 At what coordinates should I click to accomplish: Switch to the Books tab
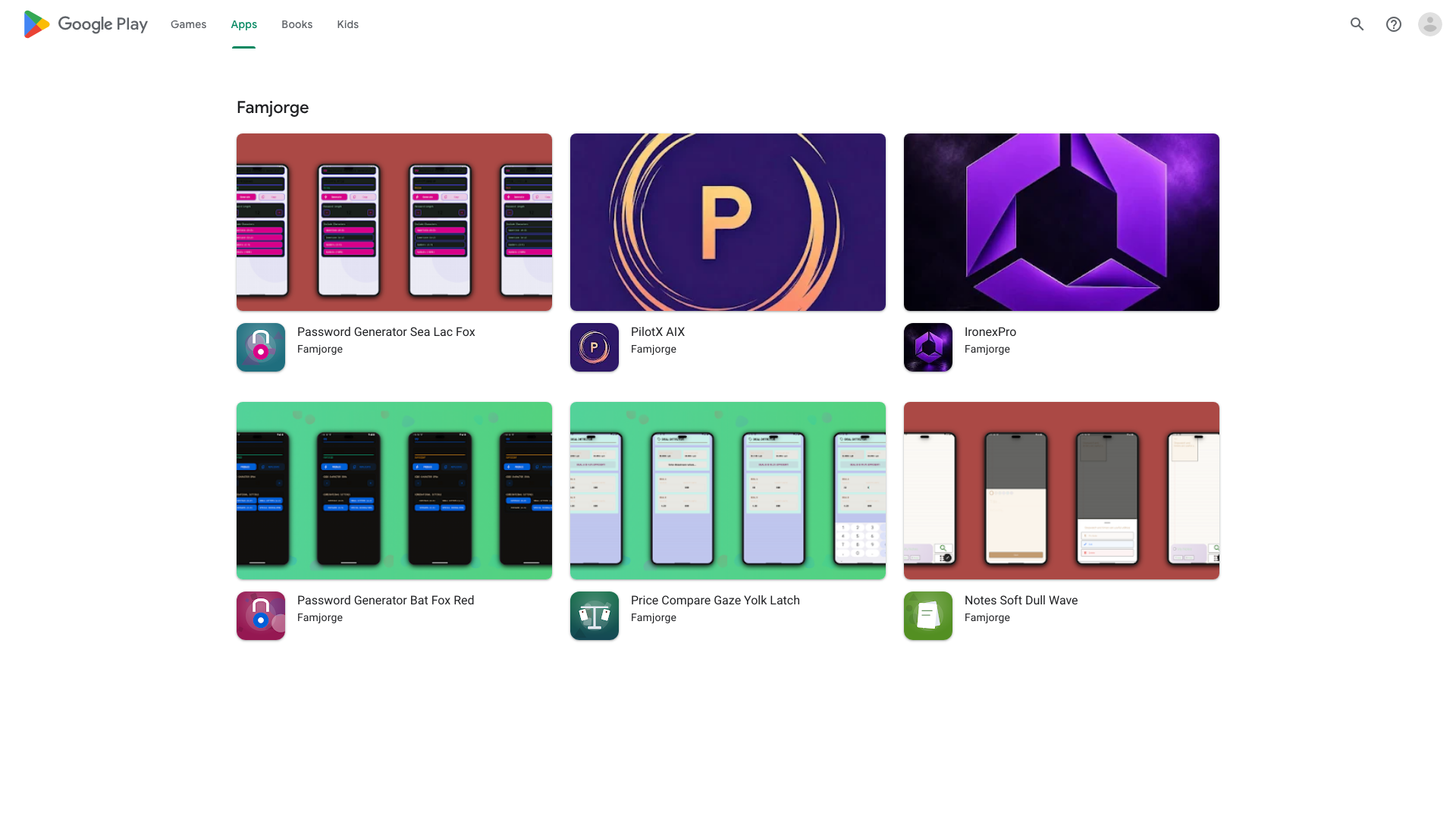point(297,24)
